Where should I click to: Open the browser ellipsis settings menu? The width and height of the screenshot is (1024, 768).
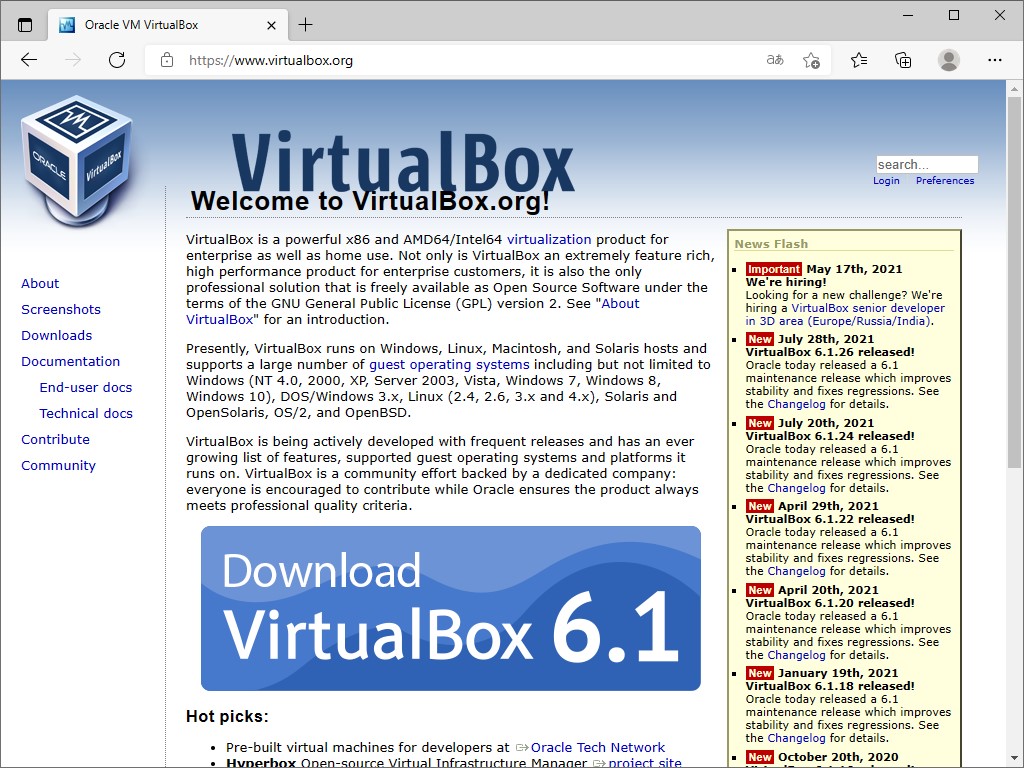[995, 60]
